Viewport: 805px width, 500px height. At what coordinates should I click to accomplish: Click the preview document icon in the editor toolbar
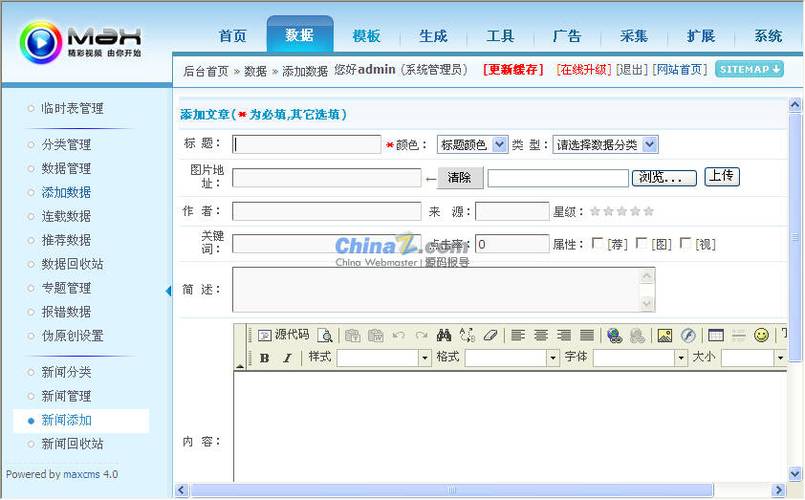click(x=325, y=335)
